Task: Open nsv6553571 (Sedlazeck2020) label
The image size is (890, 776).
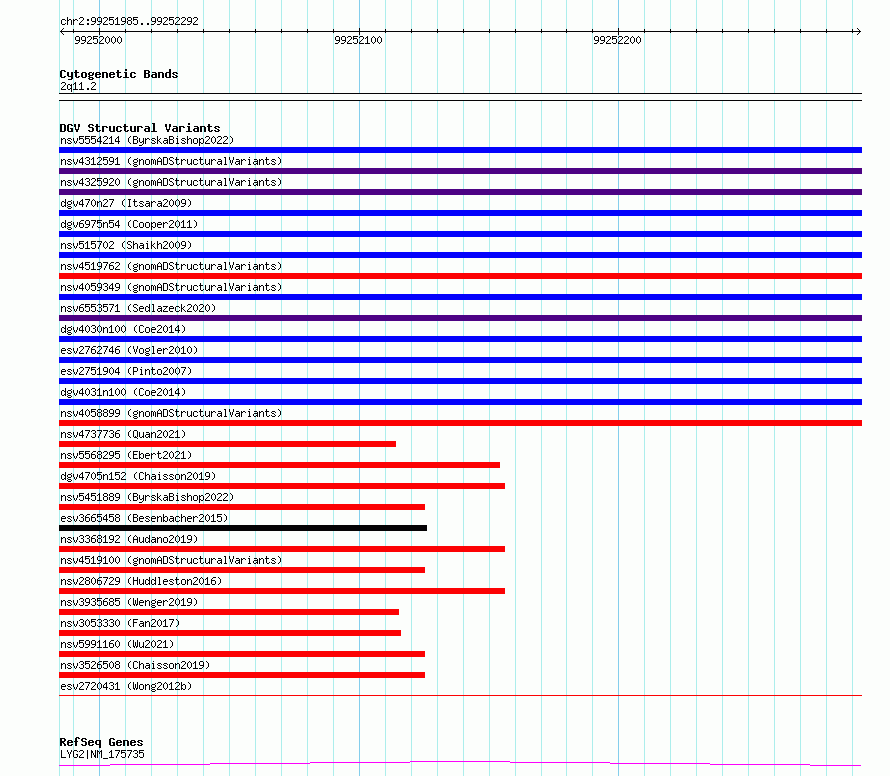Action: click(x=138, y=308)
